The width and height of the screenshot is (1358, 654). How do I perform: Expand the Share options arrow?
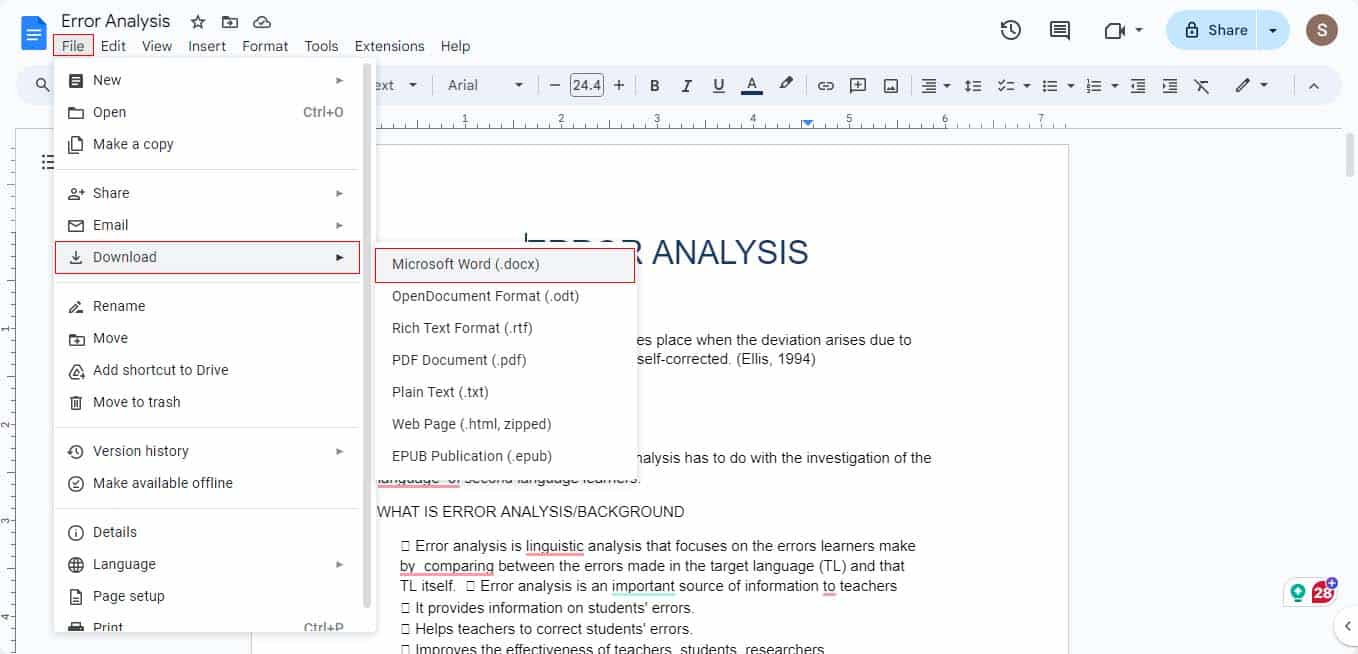[1273, 30]
